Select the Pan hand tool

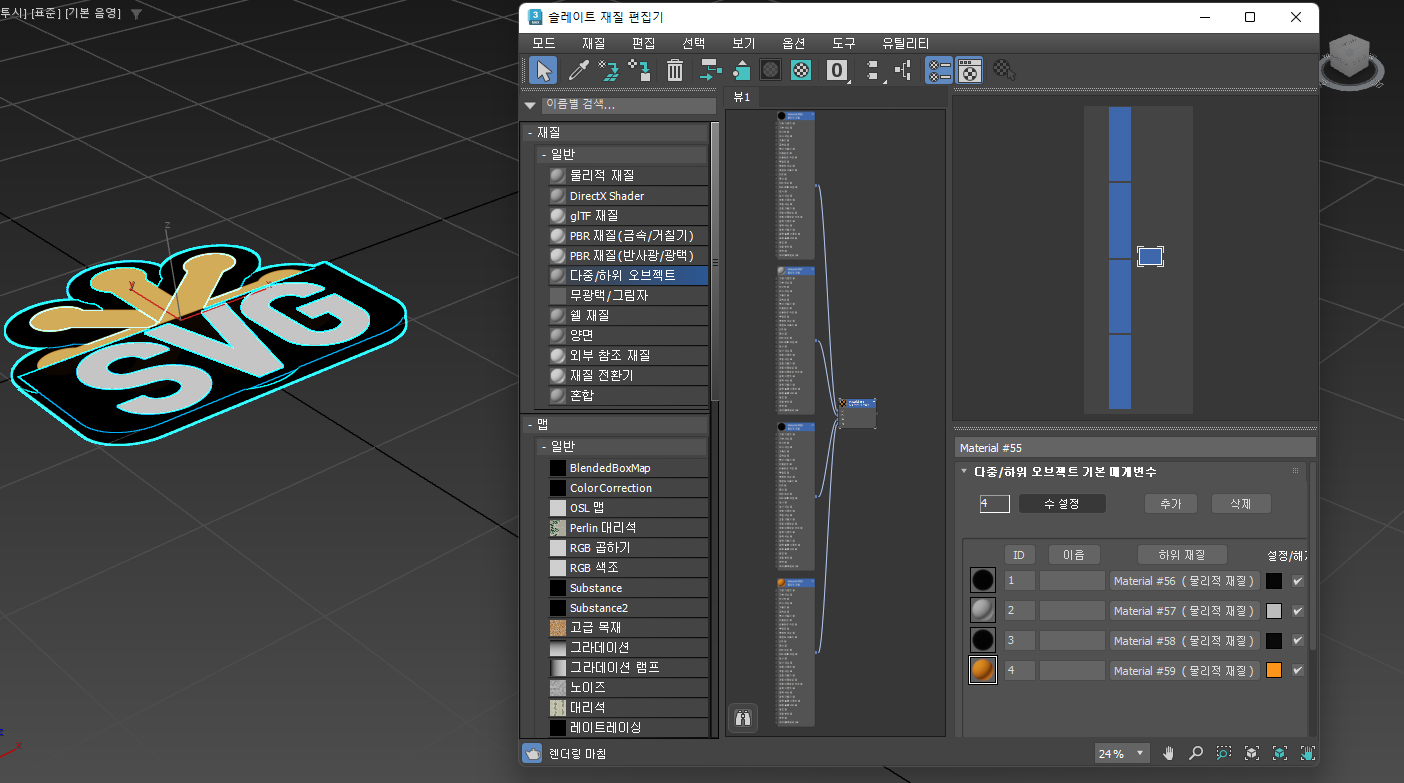point(1168,753)
